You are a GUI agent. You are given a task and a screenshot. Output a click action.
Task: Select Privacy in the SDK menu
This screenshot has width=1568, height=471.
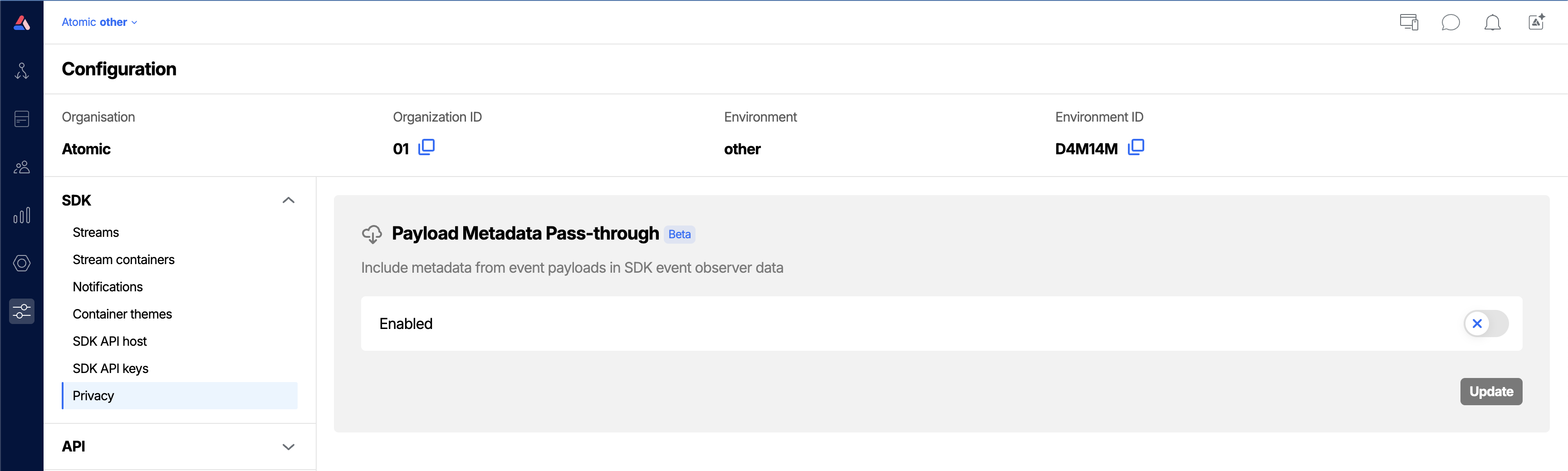pos(93,395)
